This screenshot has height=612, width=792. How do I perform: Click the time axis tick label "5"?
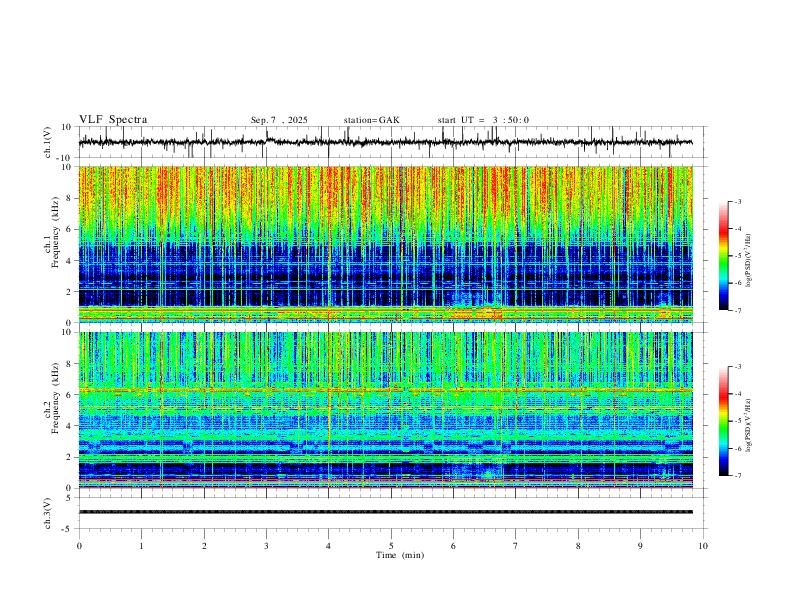pos(391,546)
